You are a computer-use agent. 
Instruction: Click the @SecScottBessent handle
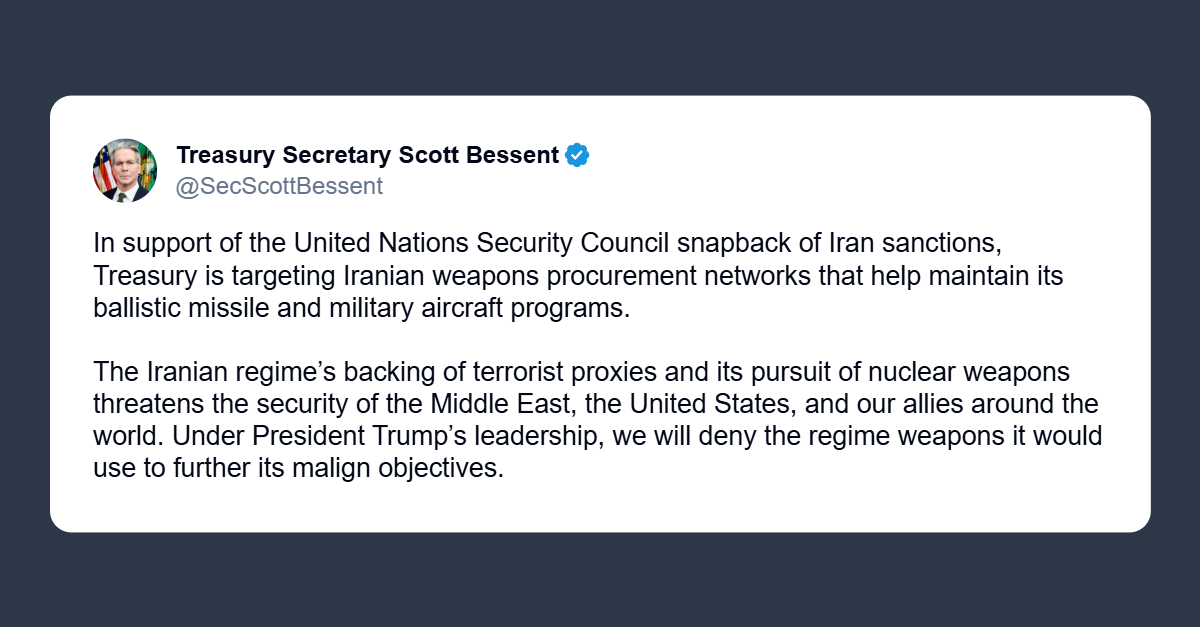(279, 186)
